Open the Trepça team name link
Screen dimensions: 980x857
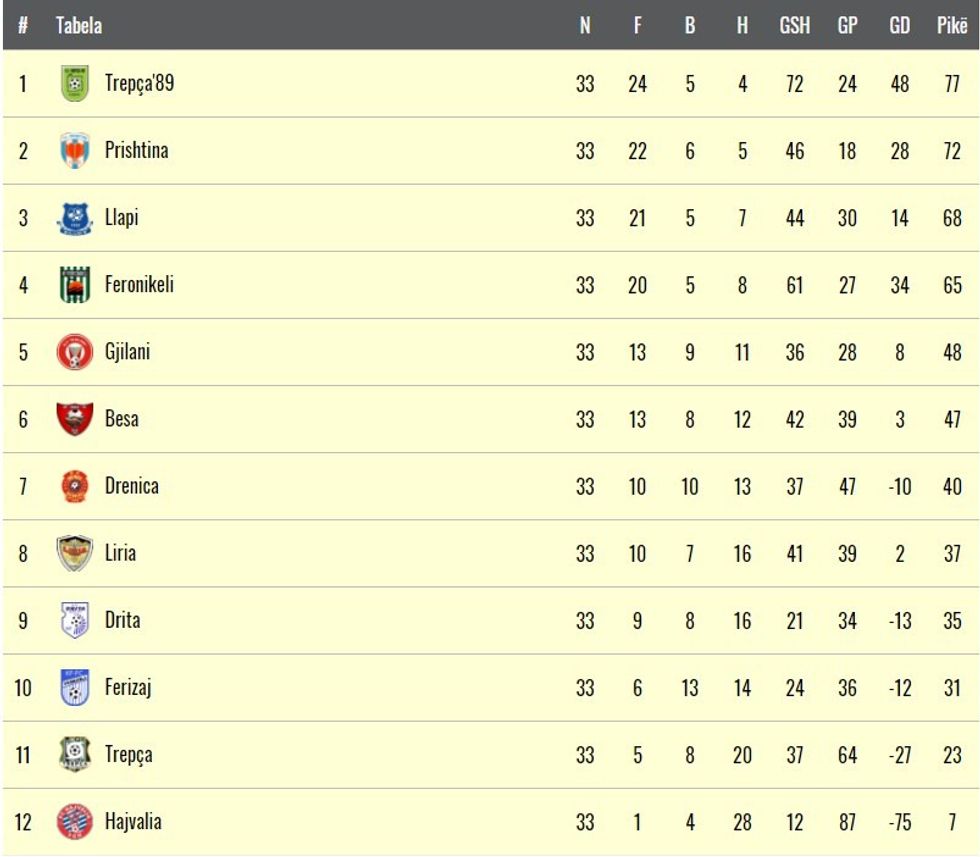point(129,755)
